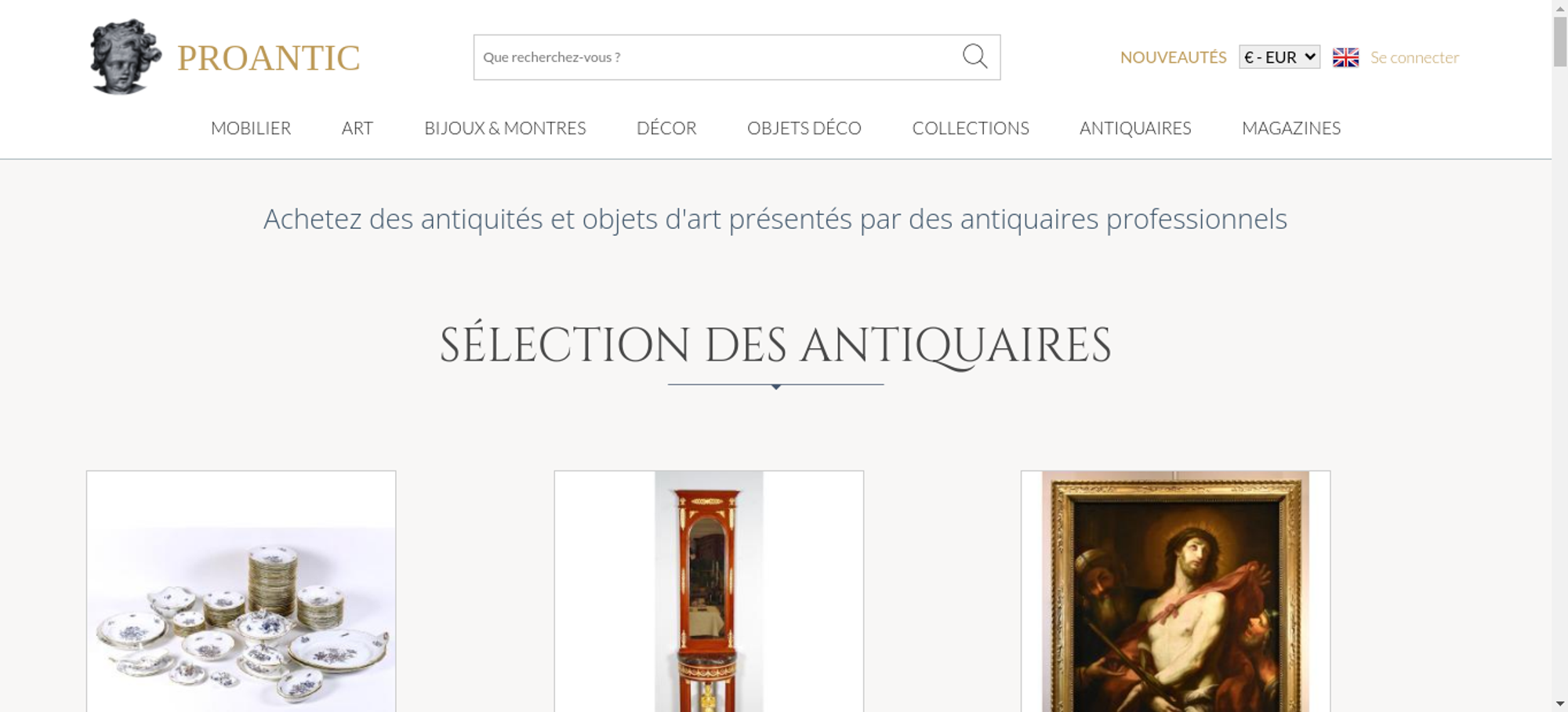
Task: Open the tall red mirror console thumbnail
Action: 709,592
